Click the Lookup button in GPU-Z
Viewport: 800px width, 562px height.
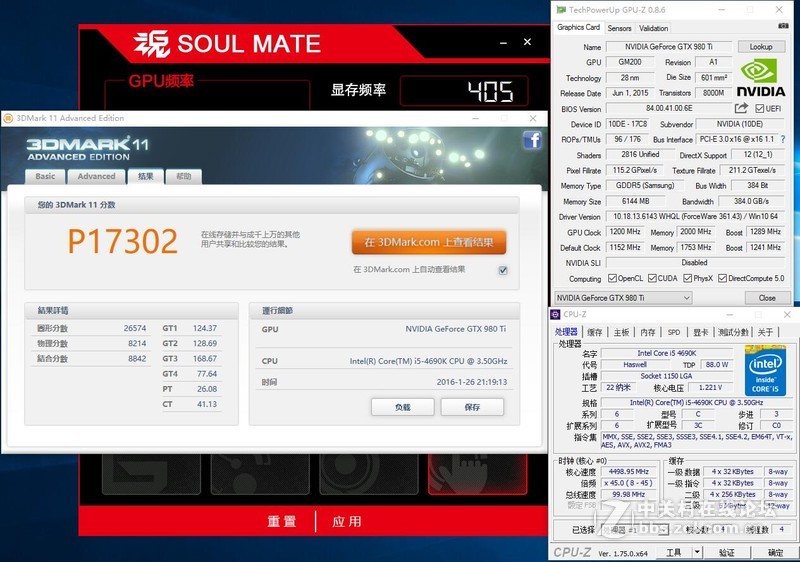click(x=761, y=47)
